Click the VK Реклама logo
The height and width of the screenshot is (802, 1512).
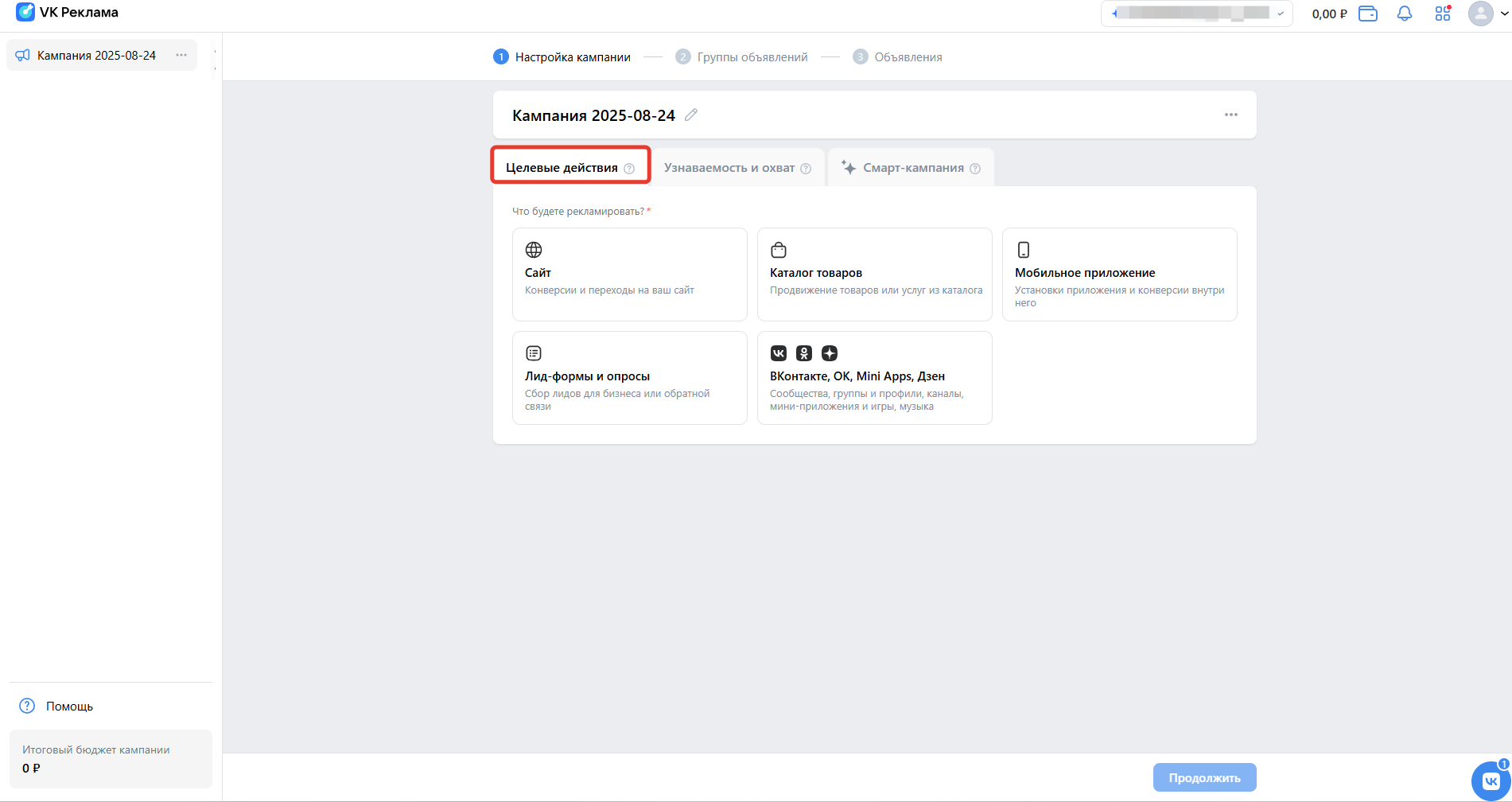[x=68, y=13]
